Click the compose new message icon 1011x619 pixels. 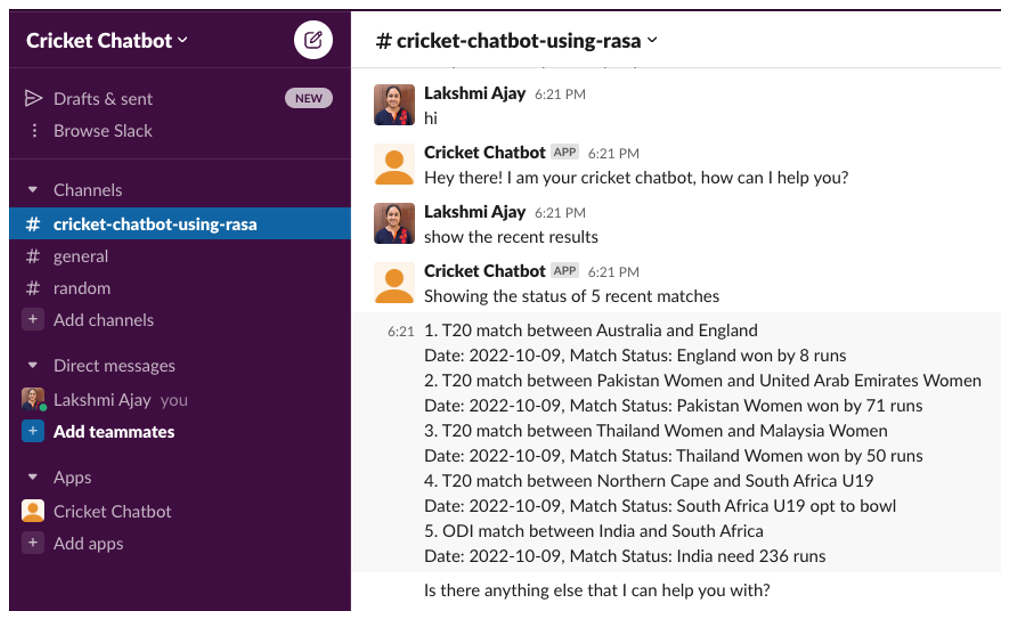313,40
